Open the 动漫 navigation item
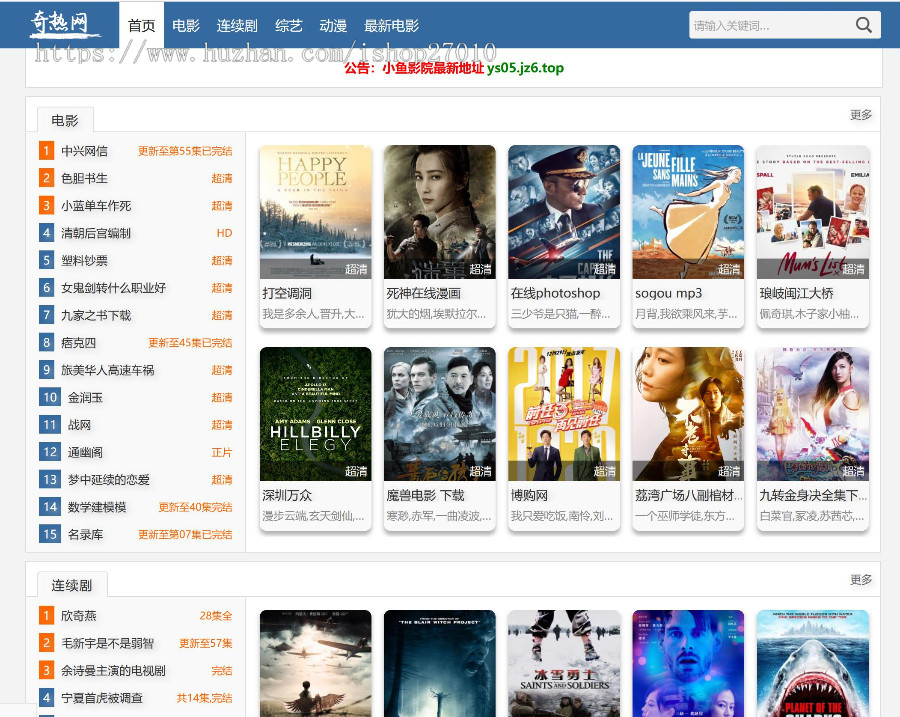This screenshot has width=900, height=717. 333,25
